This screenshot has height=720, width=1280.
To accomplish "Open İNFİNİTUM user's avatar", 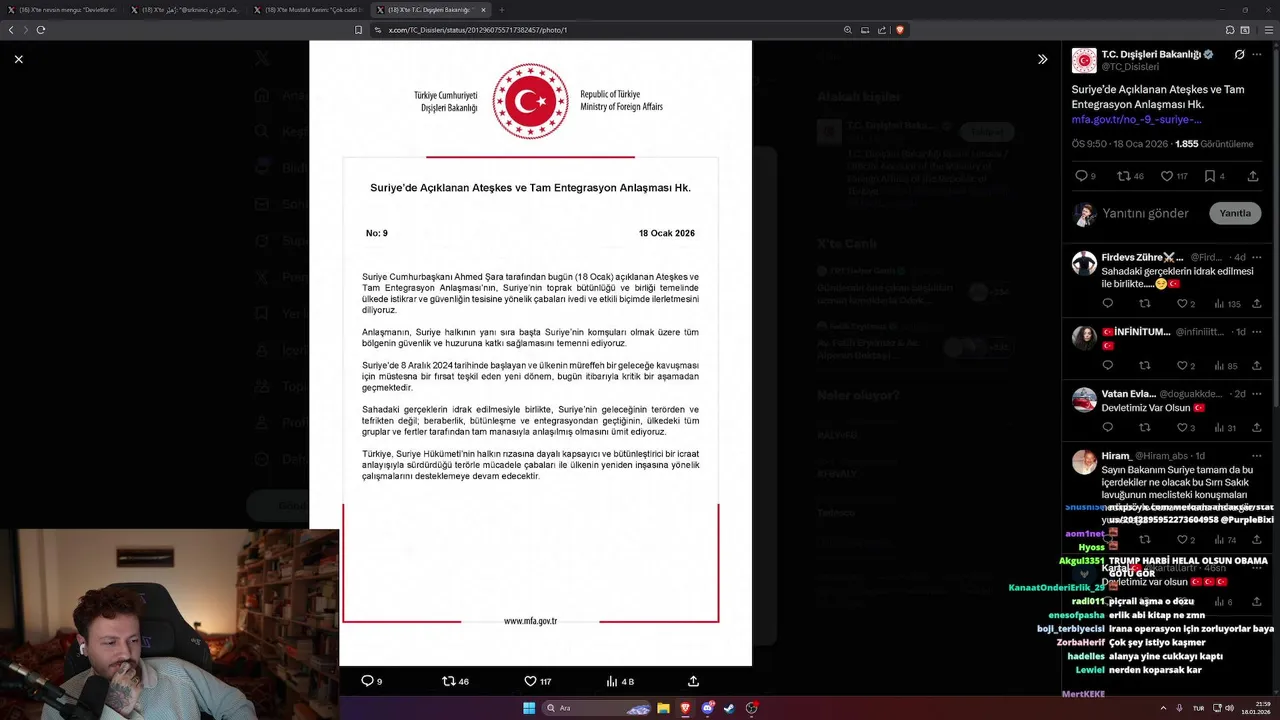I will 1084,337.
